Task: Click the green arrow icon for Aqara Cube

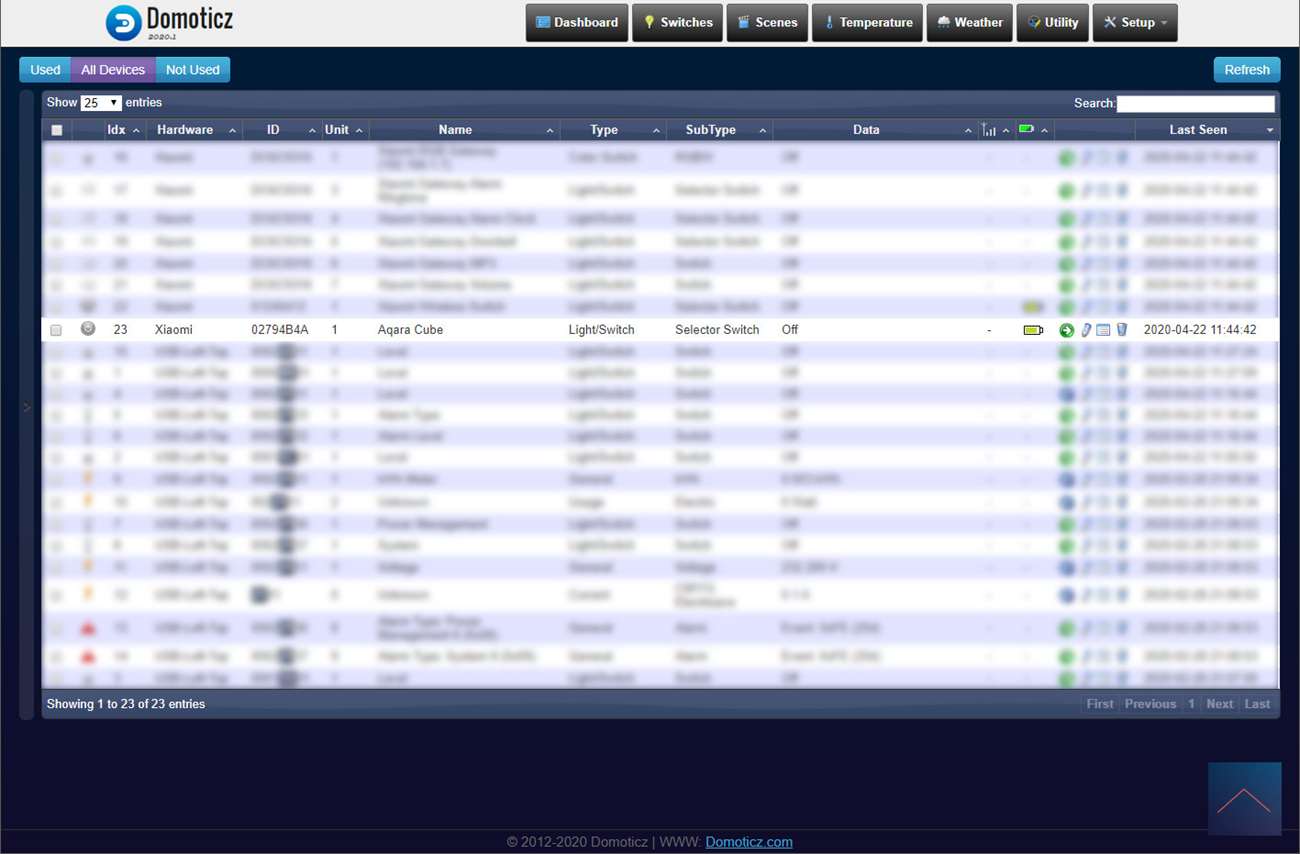Action: coord(1066,330)
